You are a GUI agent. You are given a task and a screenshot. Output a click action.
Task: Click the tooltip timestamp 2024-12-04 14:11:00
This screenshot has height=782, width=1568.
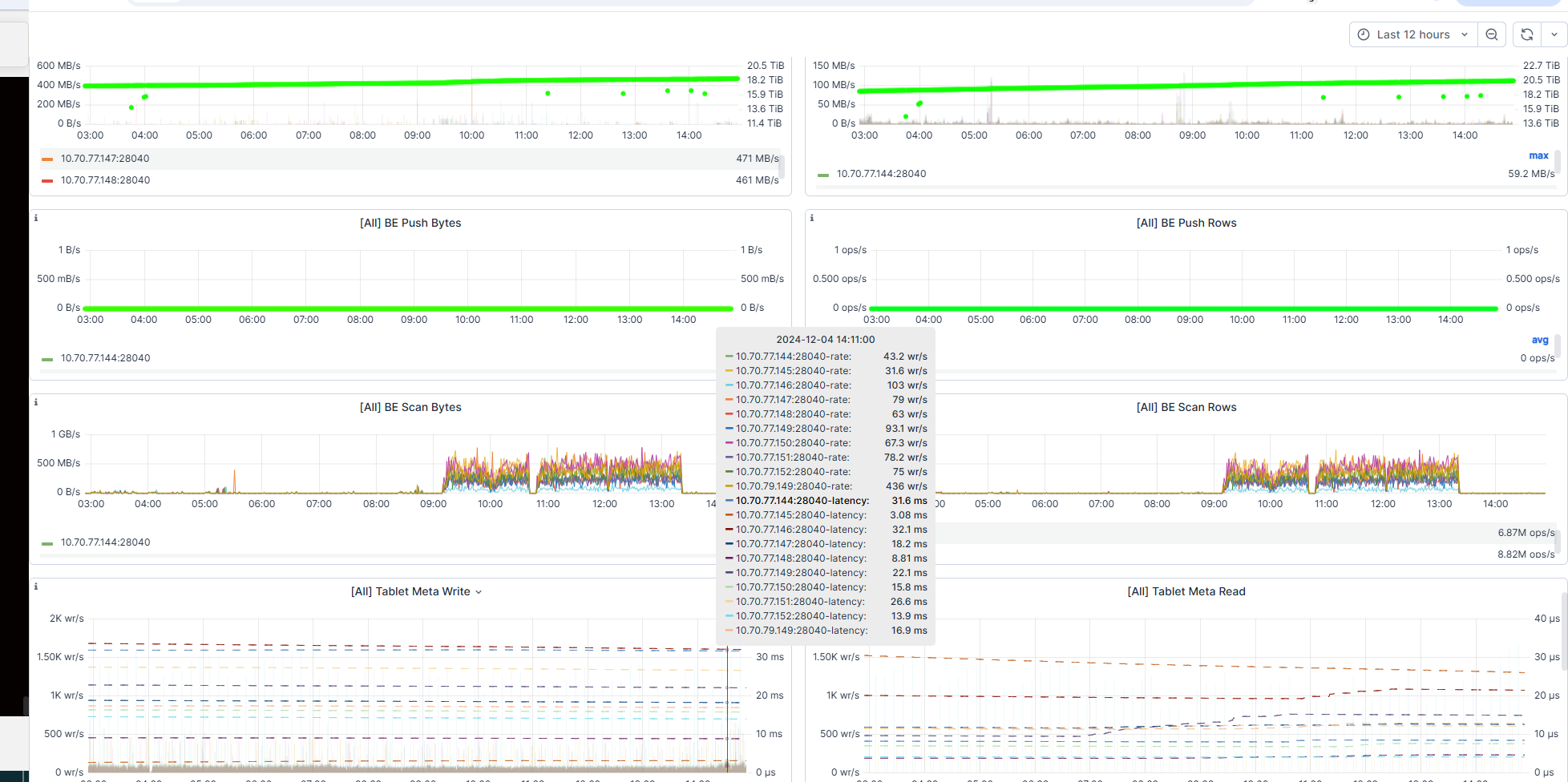click(x=826, y=340)
